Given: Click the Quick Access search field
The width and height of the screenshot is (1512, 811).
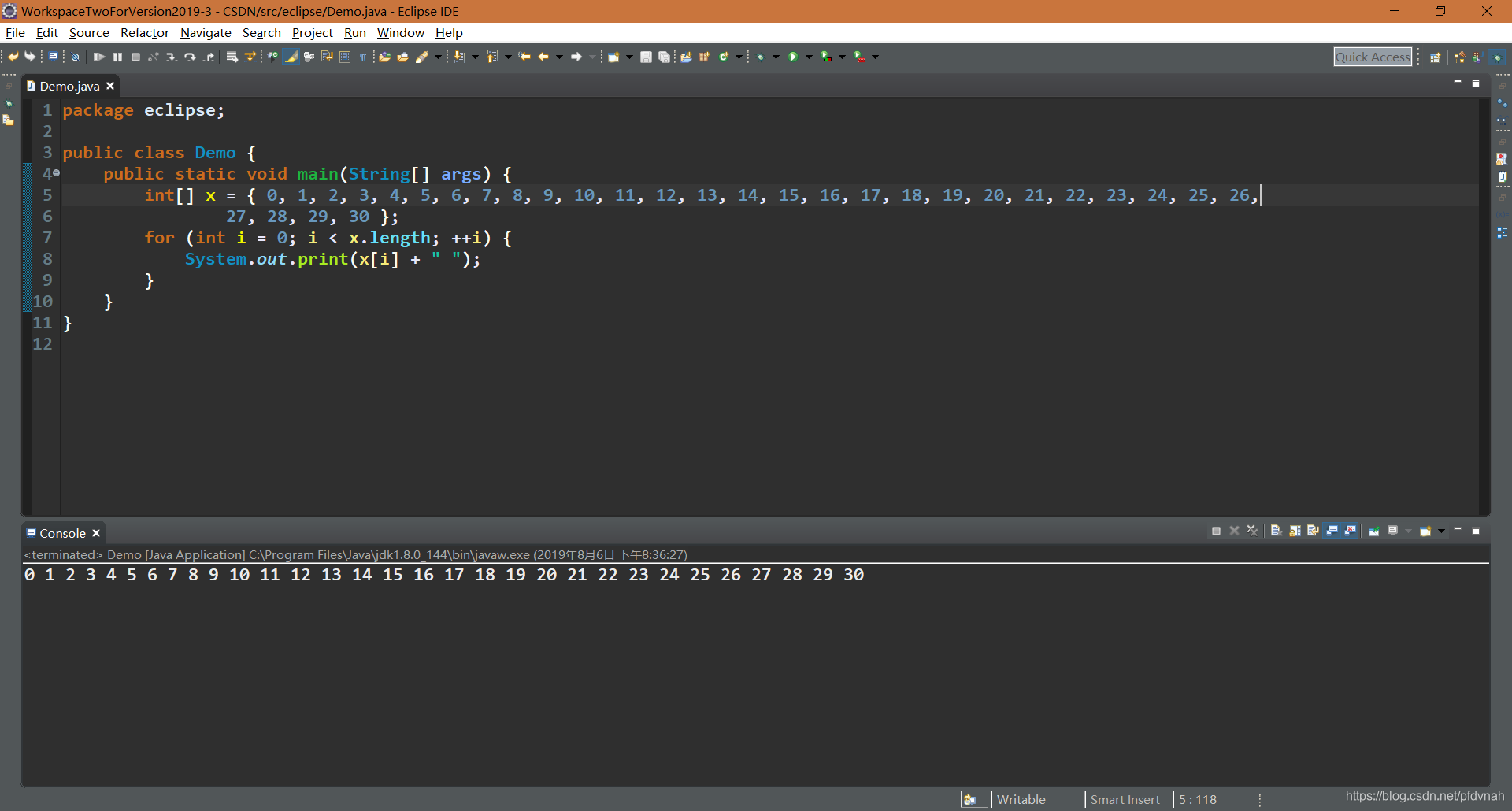Looking at the screenshot, I should click(x=1373, y=57).
